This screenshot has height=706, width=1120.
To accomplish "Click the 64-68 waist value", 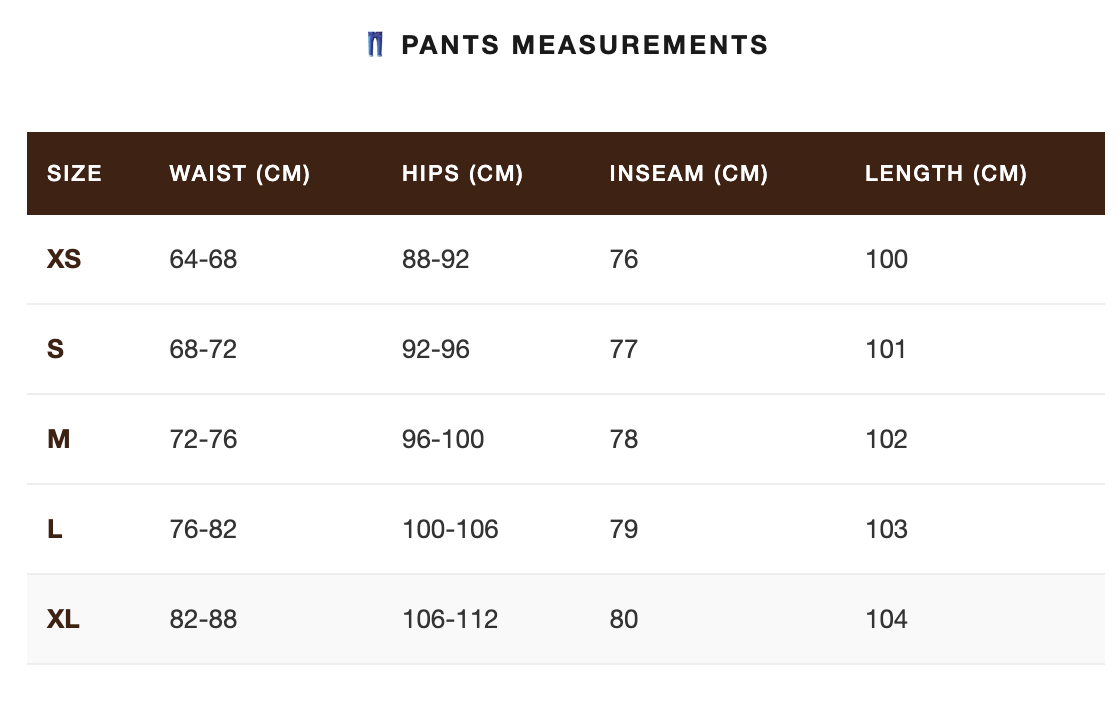I will point(203,260).
